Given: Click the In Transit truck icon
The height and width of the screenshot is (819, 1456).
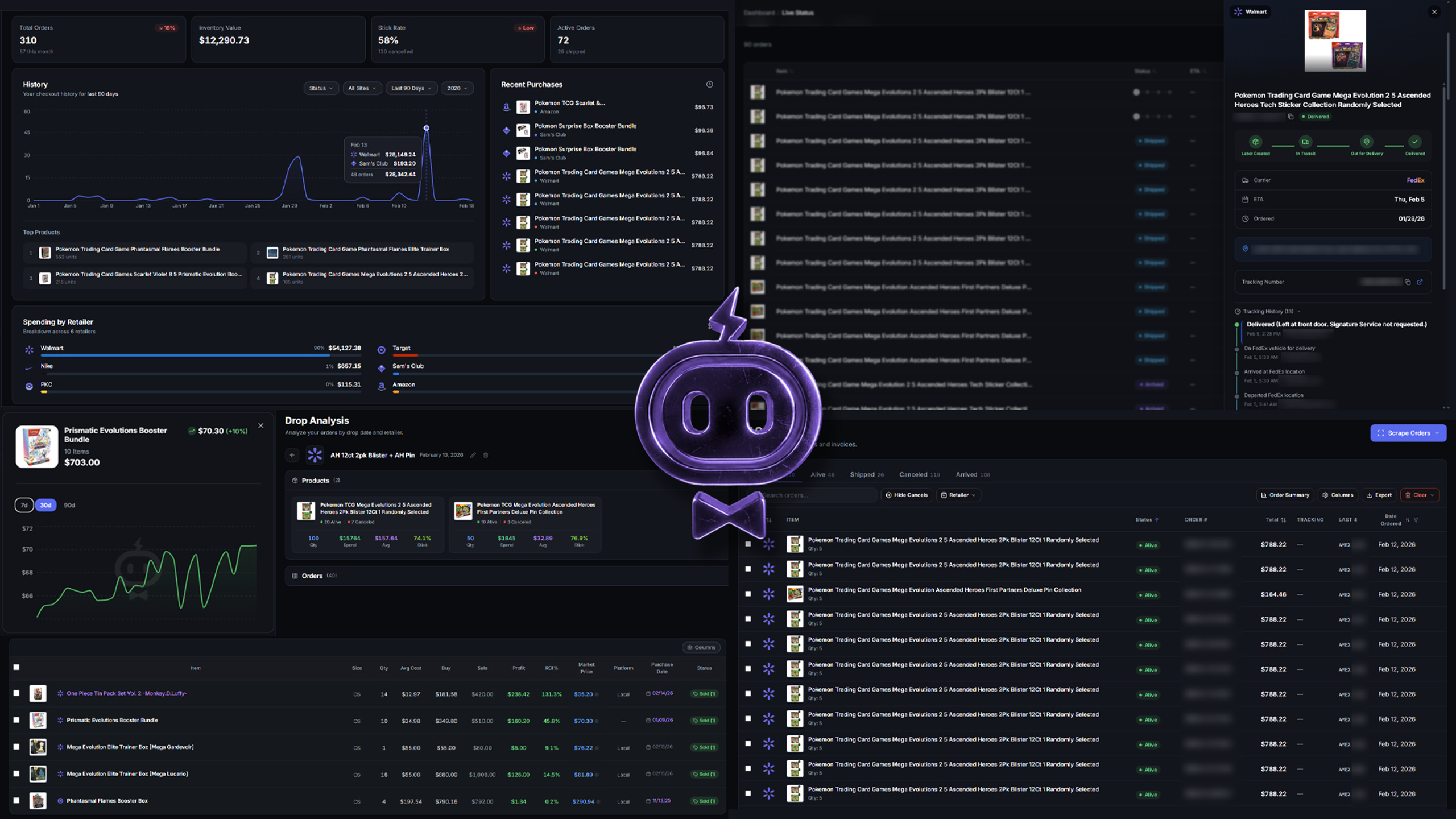Looking at the screenshot, I should 1305,142.
